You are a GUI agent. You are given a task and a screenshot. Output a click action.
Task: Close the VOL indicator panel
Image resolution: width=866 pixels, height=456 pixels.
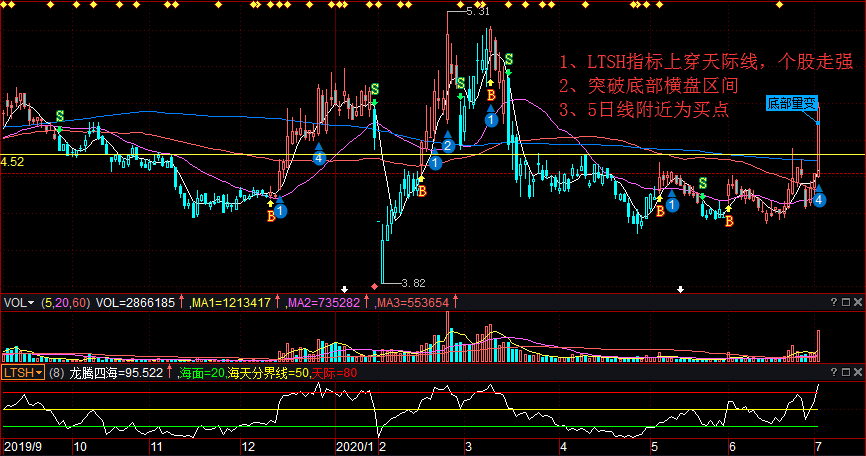859,301
